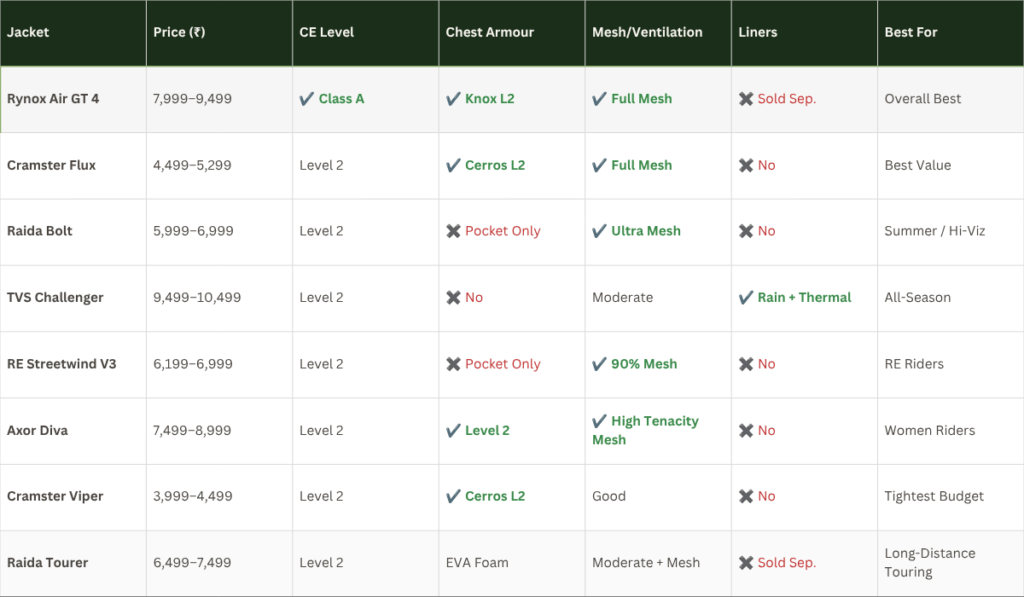Click the price '6,199–6,999'
Screen dimensions: 1024x597
(193, 364)
